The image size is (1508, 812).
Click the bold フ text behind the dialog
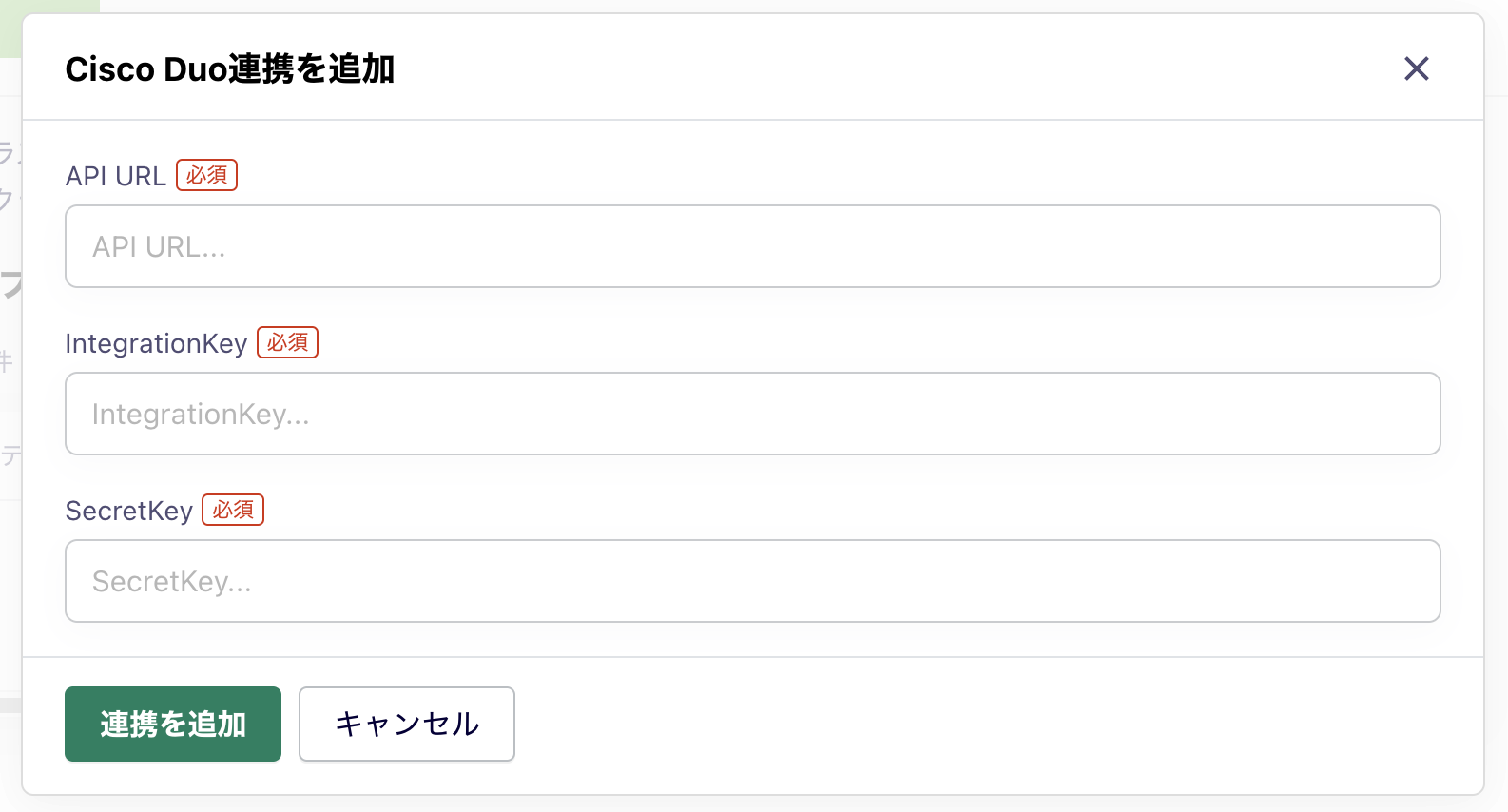[x=10, y=283]
